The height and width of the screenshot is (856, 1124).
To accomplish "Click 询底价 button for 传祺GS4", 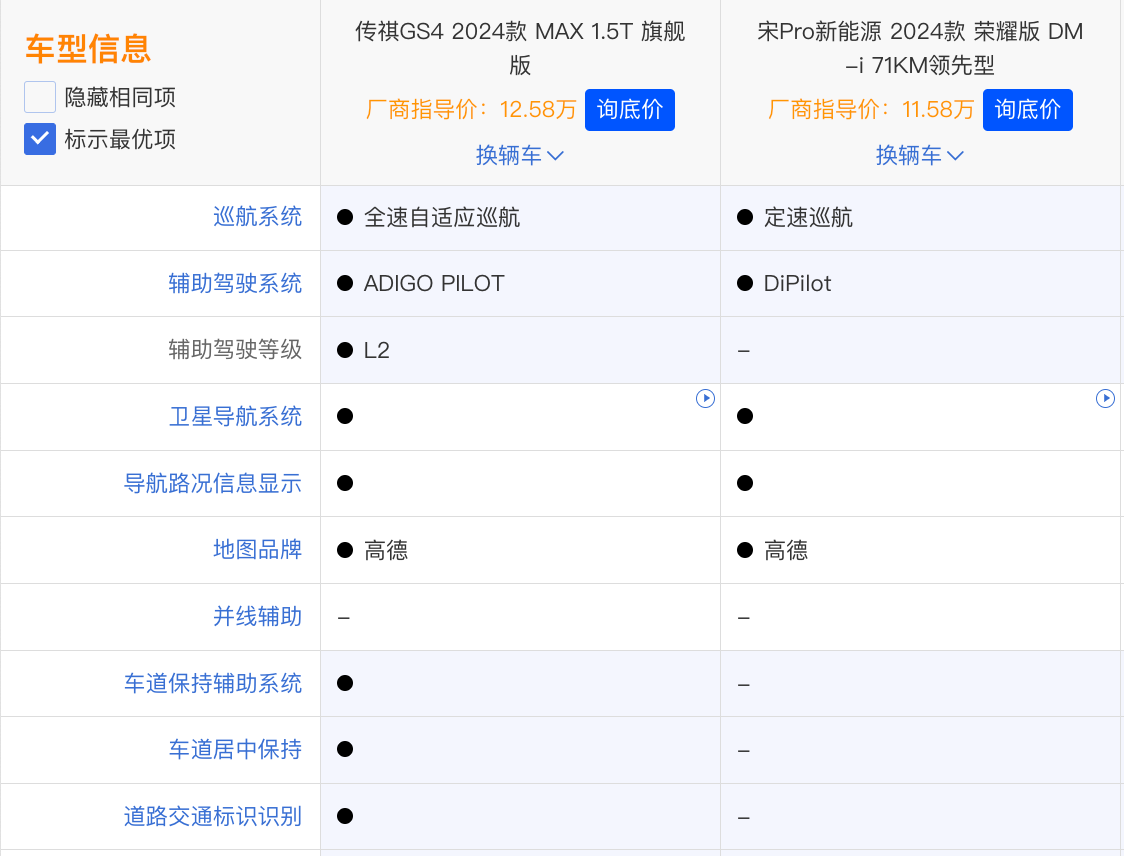I will point(629,110).
